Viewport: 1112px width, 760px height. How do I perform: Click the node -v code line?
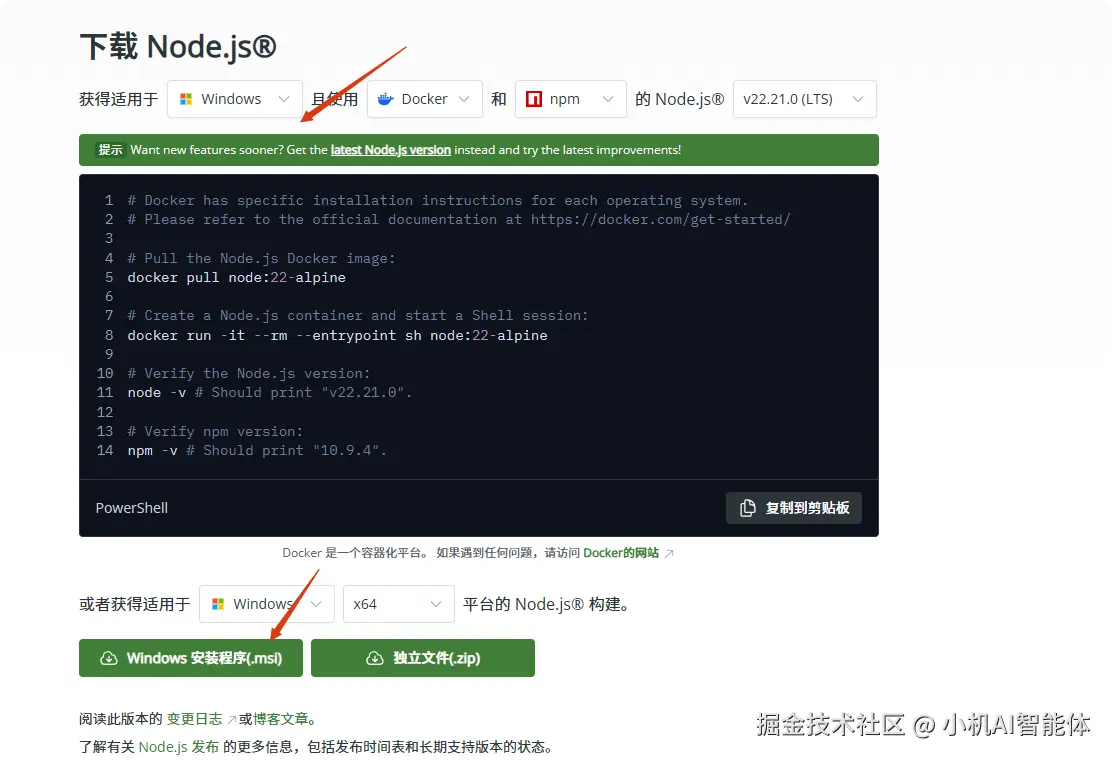[x=269, y=393]
